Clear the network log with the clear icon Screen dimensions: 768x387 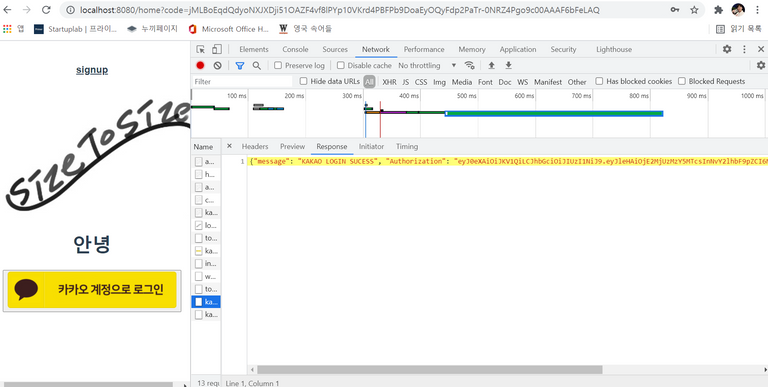tap(217, 66)
